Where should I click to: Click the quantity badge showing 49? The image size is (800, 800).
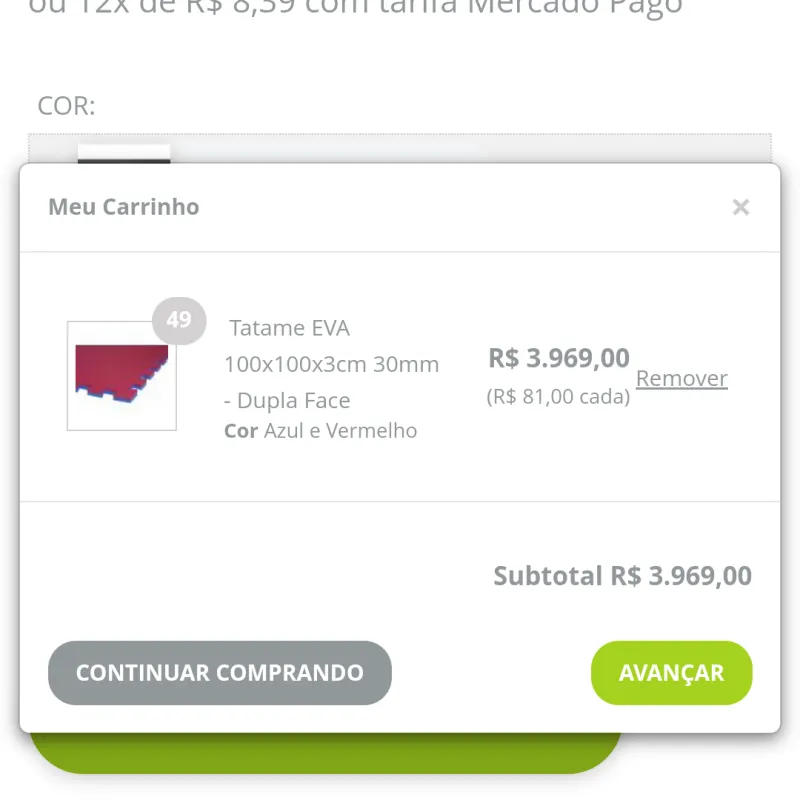pos(180,320)
